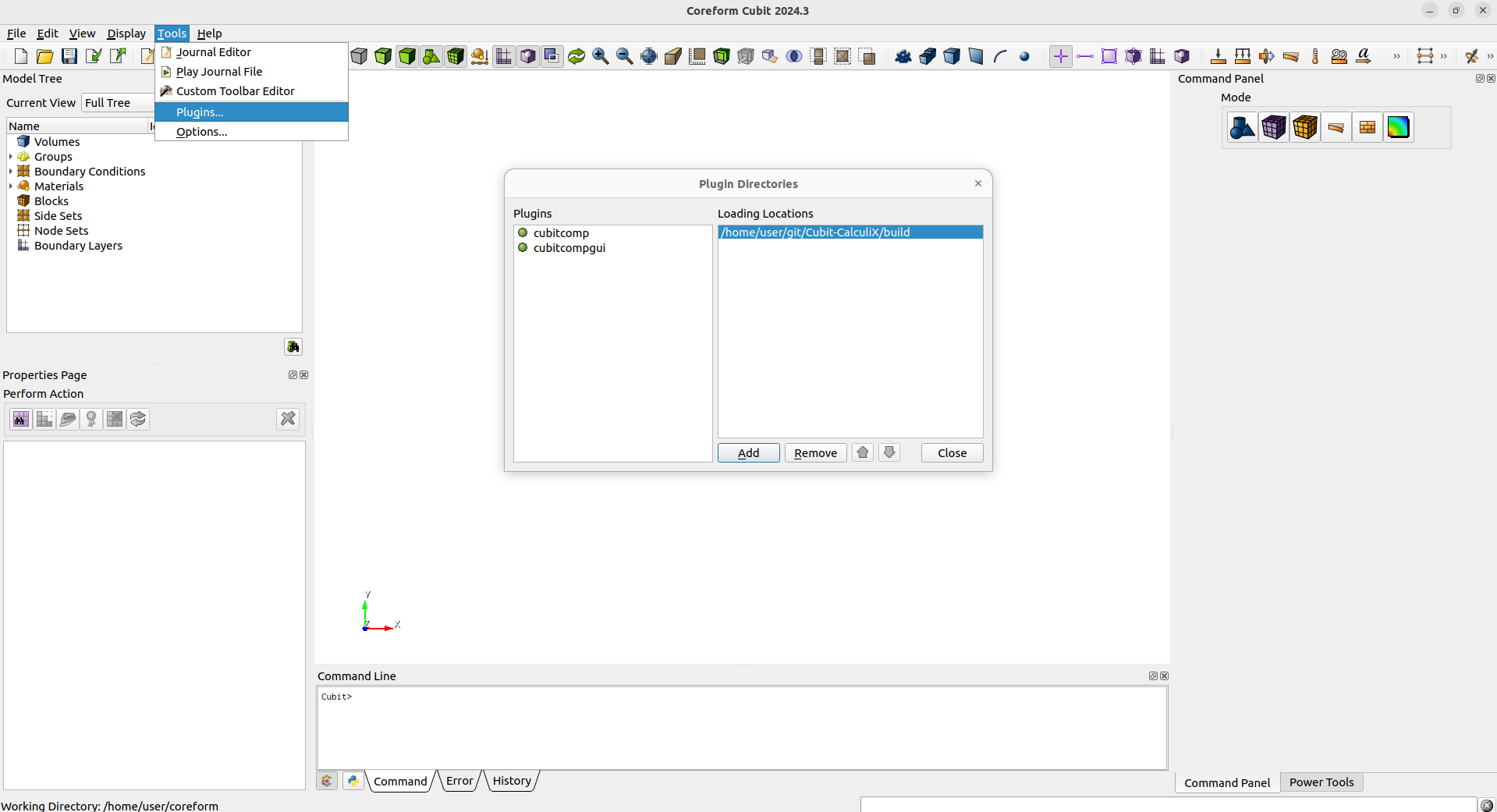This screenshot has width=1497, height=812.
Task: Click Add in the Plugin Directories dialog
Action: pyautogui.click(x=747, y=452)
